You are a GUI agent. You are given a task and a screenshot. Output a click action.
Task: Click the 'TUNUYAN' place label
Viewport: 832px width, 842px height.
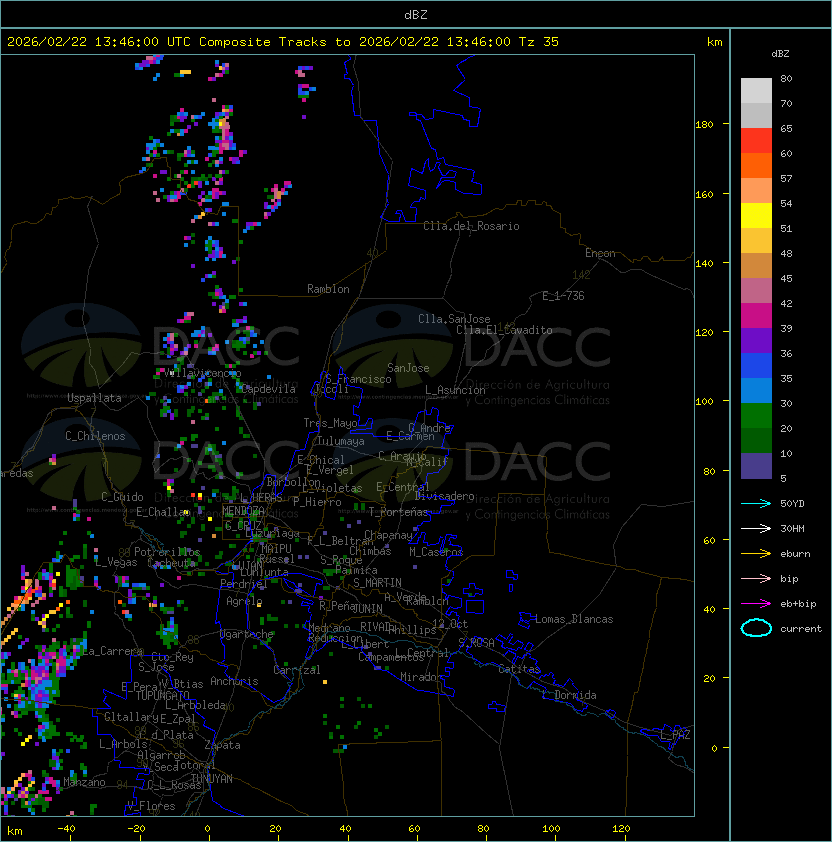pyautogui.click(x=212, y=779)
